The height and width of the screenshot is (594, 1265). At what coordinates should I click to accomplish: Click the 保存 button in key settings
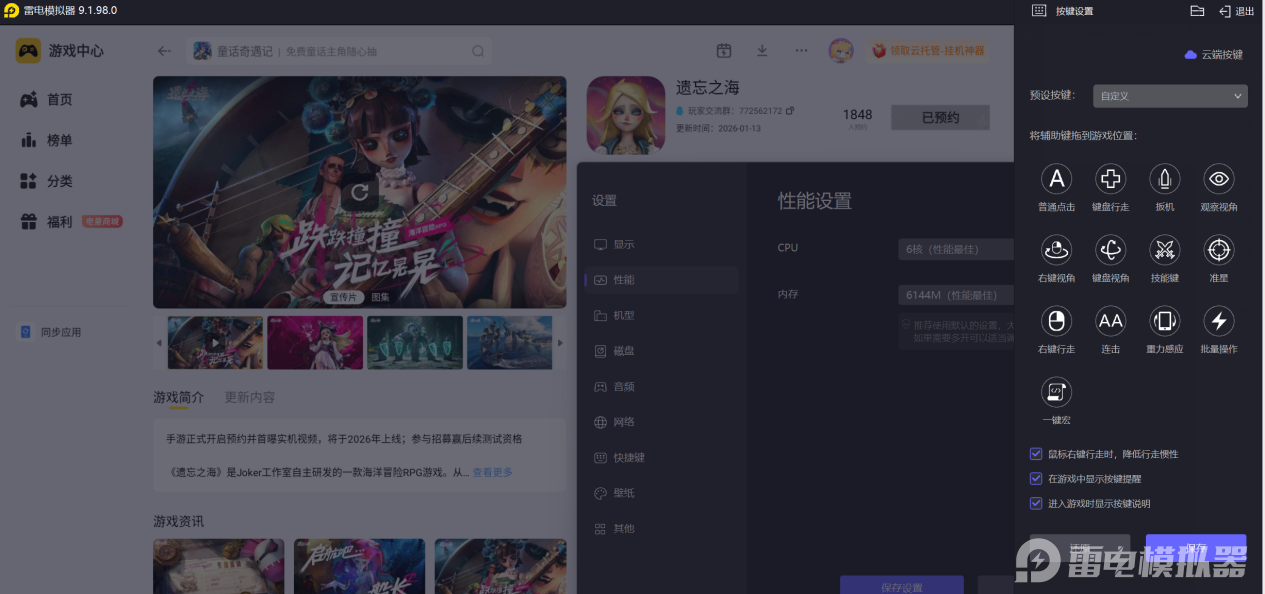tap(1196, 549)
